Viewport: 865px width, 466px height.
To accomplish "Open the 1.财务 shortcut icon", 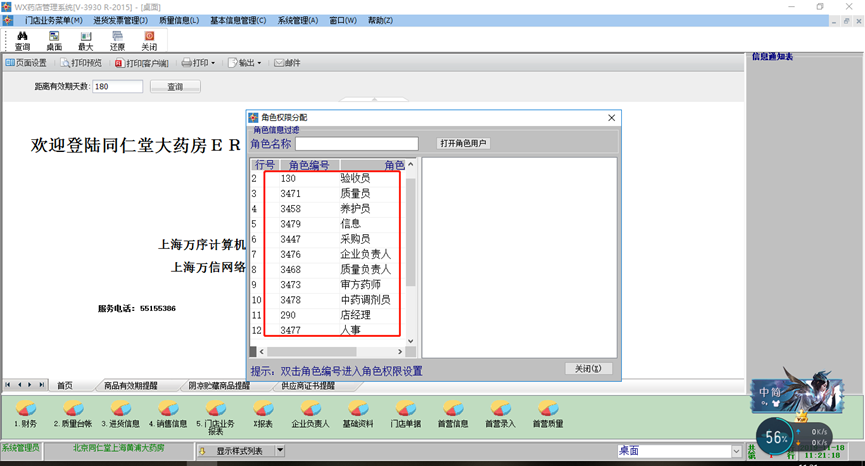I will [x=25, y=414].
